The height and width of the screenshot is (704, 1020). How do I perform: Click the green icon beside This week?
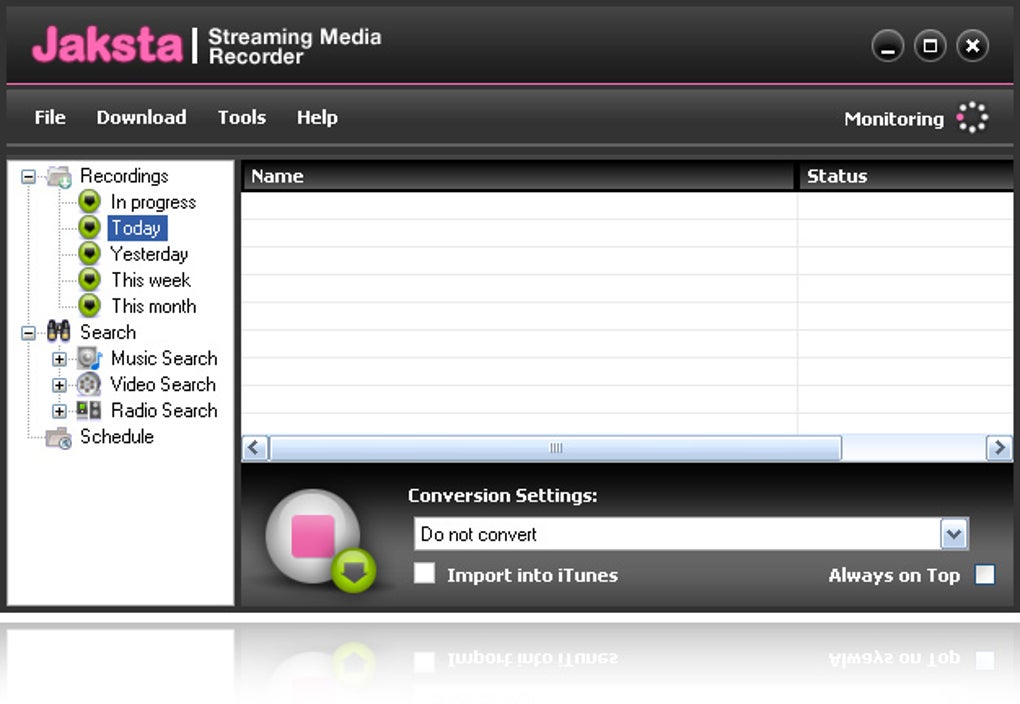point(90,280)
